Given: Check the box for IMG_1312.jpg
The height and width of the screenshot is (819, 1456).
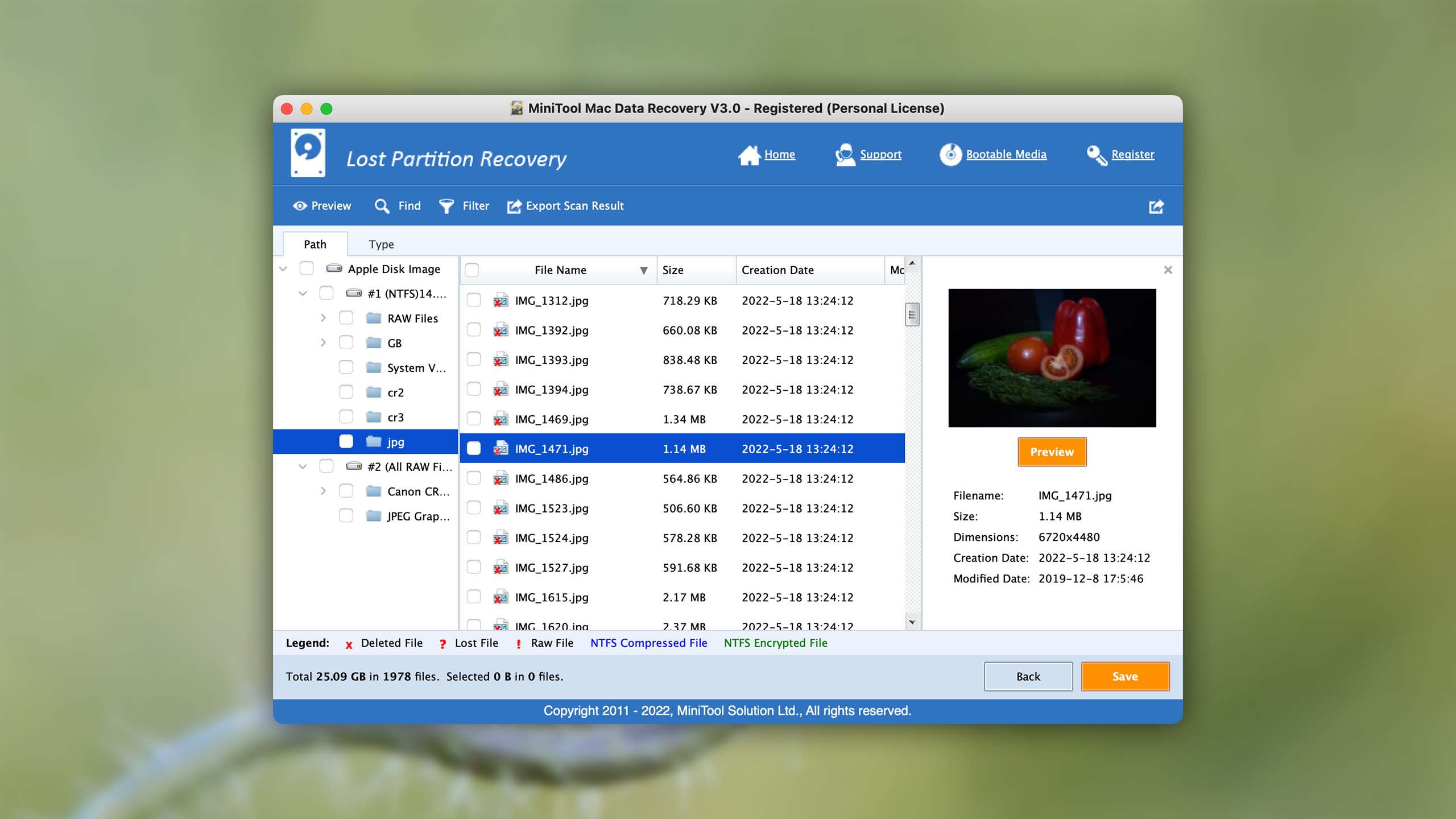Looking at the screenshot, I should point(473,300).
